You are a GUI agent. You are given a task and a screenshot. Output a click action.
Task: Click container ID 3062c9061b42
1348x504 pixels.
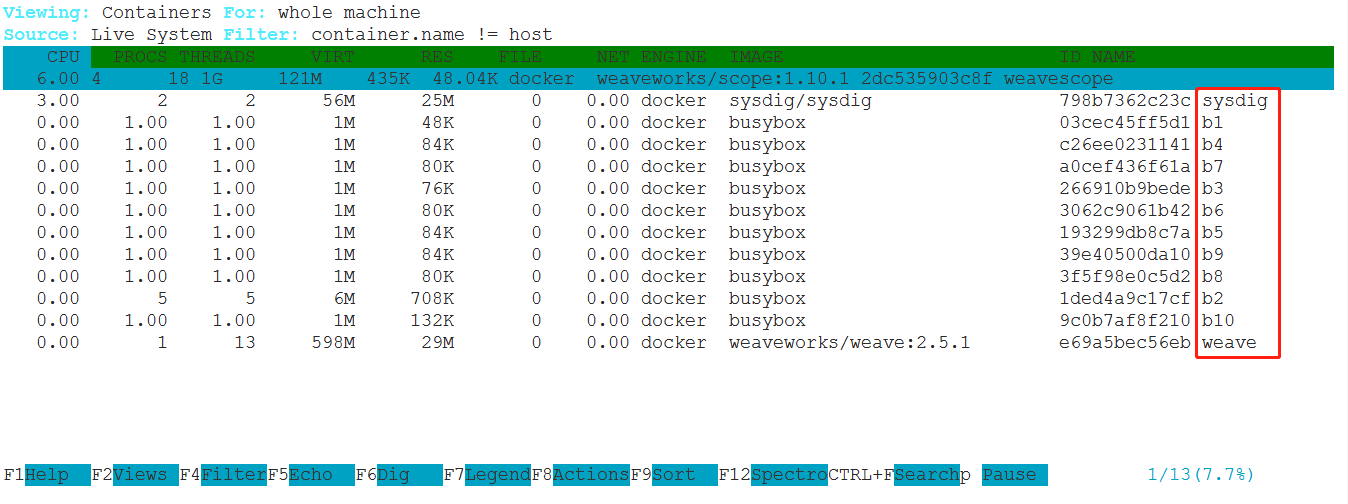[x=1125, y=211]
